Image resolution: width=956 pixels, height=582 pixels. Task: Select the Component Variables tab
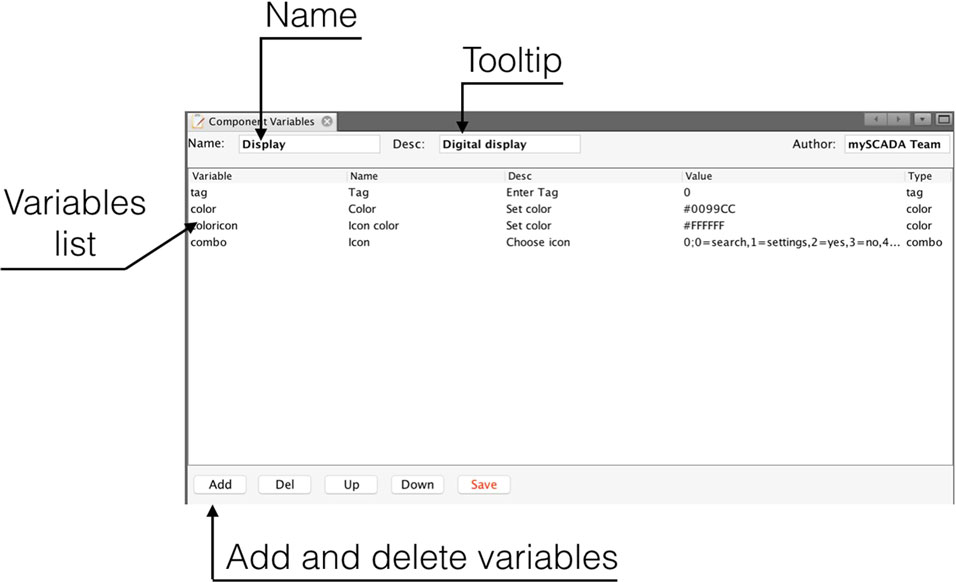pyautogui.click(x=262, y=121)
